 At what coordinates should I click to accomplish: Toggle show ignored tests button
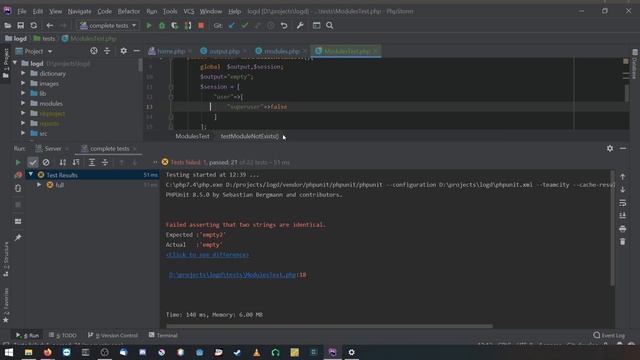(x=46, y=162)
